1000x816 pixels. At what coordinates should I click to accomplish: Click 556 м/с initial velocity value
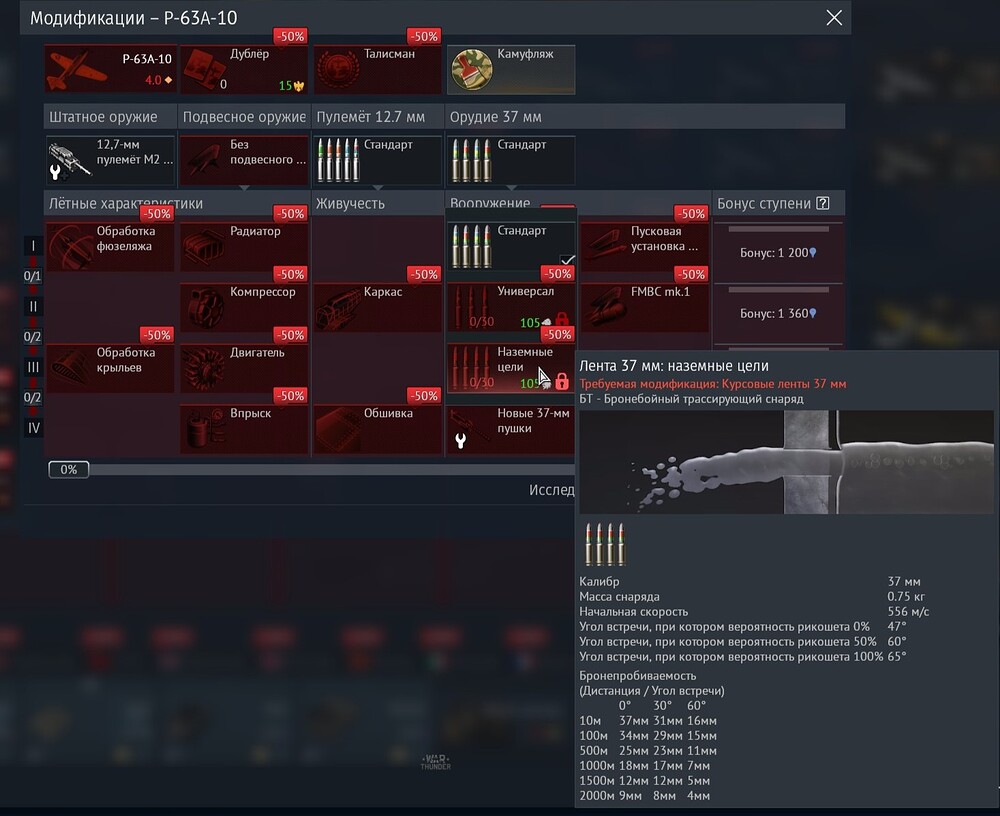coord(908,611)
